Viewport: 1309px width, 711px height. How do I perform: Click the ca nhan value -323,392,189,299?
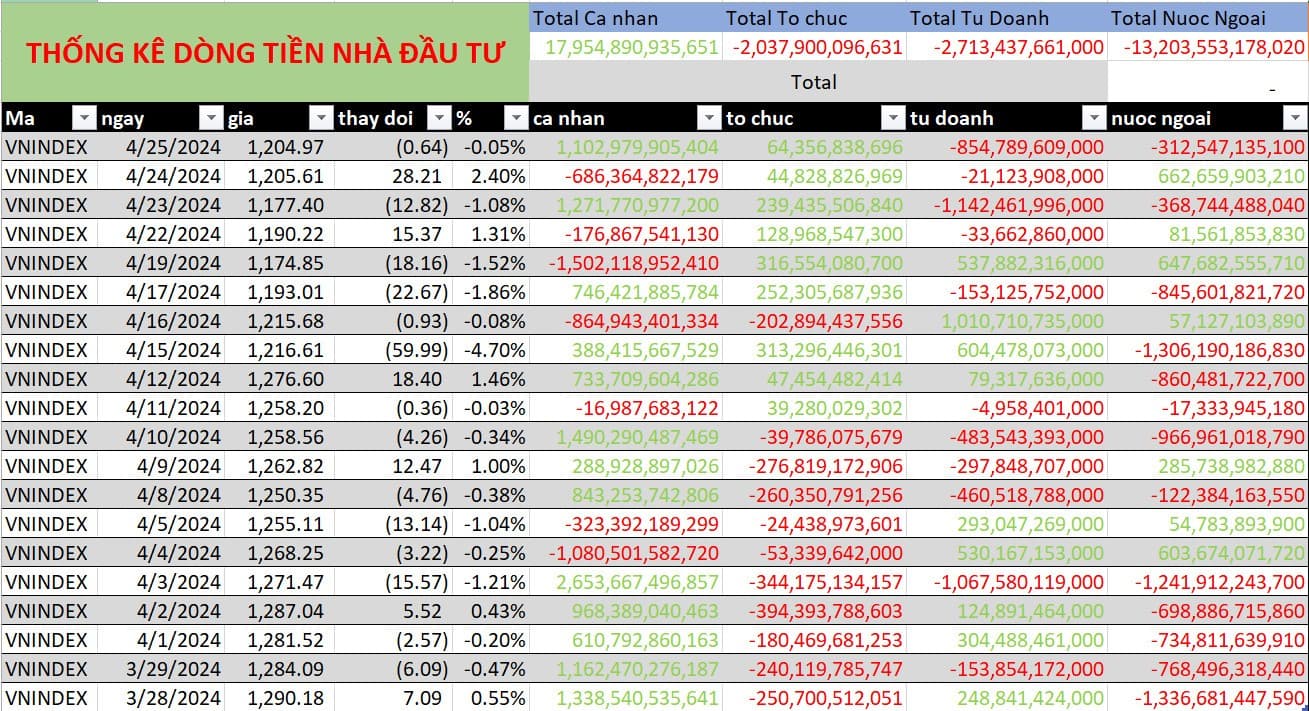point(642,524)
